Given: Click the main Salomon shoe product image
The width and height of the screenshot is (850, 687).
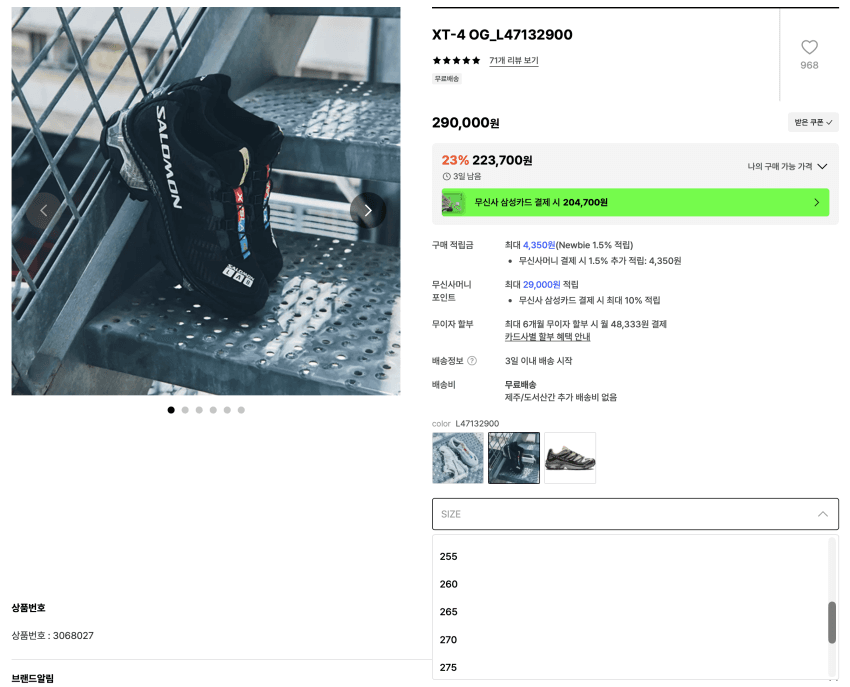Looking at the screenshot, I should click(206, 201).
